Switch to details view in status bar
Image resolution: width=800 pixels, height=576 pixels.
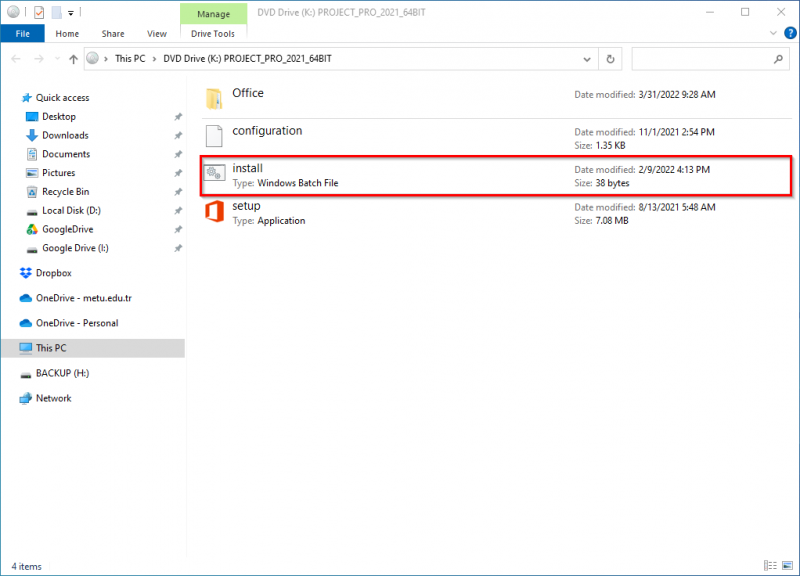tap(770, 565)
